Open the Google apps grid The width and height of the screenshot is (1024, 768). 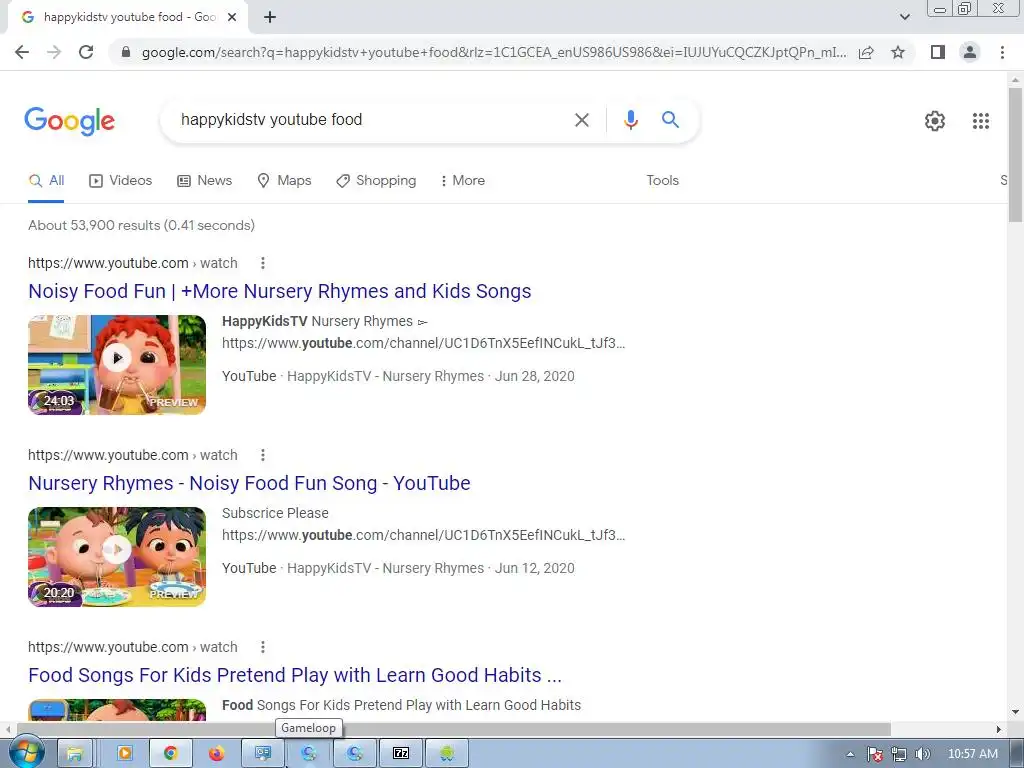point(980,121)
